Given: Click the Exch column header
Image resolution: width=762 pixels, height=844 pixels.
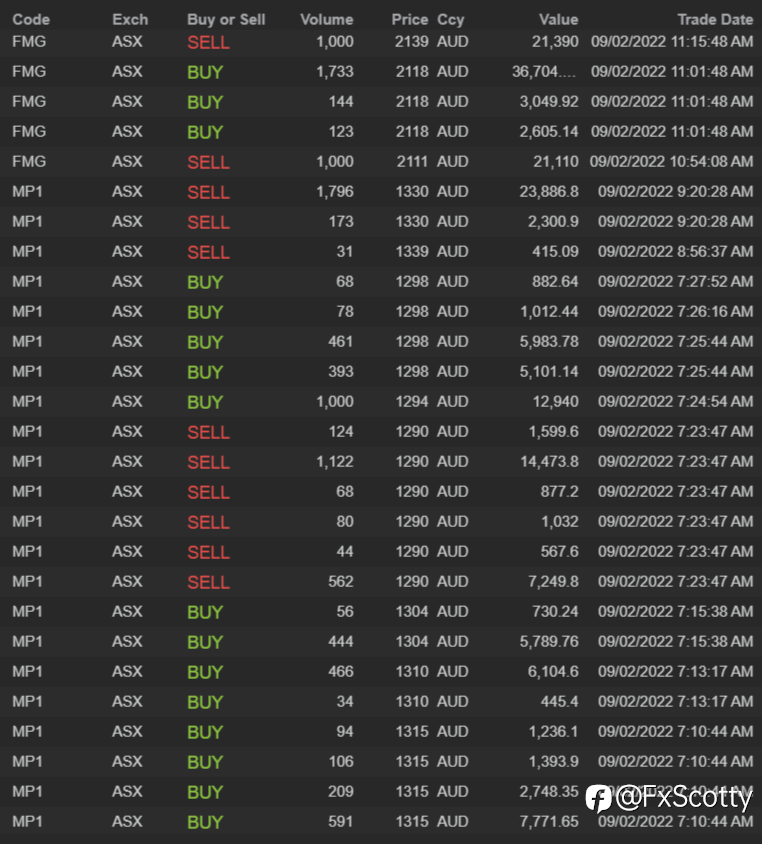Looking at the screenshot, I should pyautogui.click(x=130, y=19).
